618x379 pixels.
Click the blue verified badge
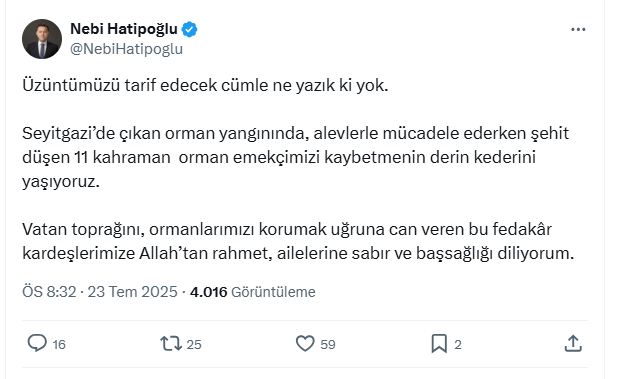click(x=190, y=30)
